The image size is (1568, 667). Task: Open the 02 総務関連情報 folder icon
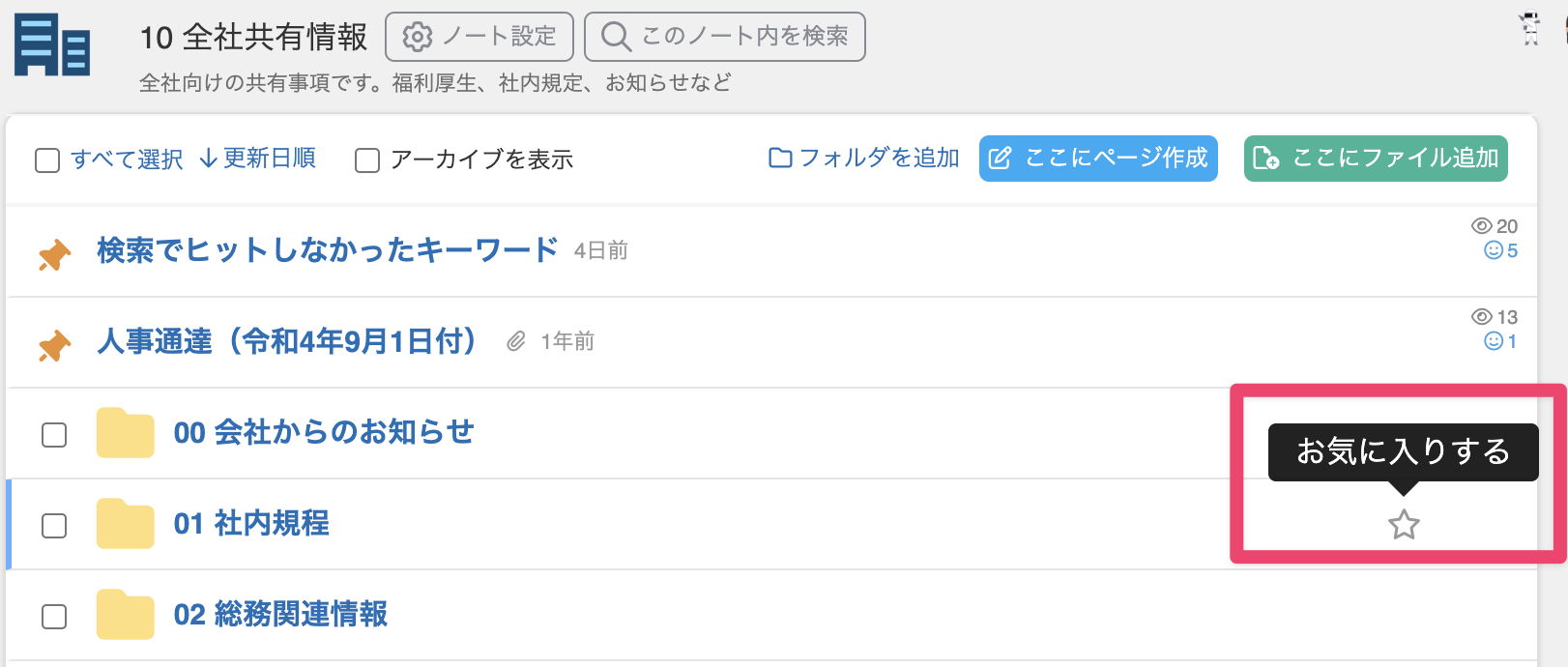tap(126, 615)
